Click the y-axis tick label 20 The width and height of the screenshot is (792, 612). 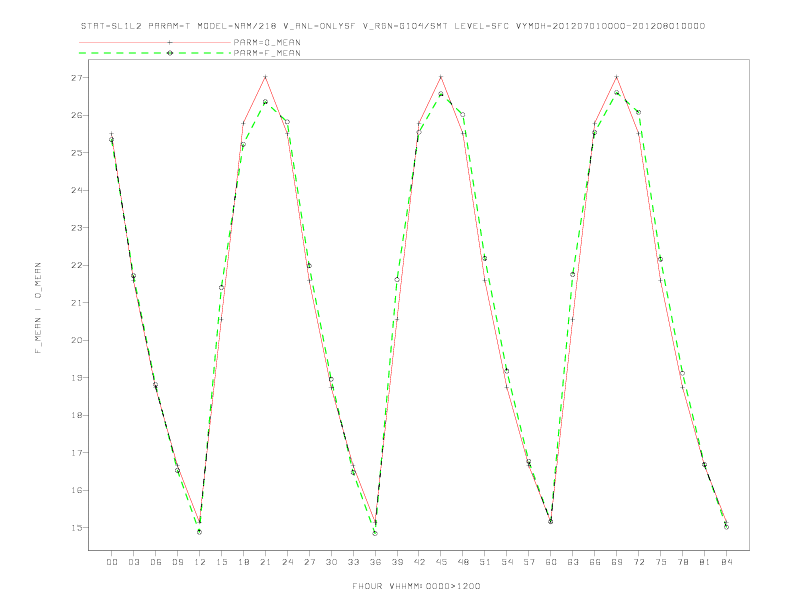[x=76, y=340]
